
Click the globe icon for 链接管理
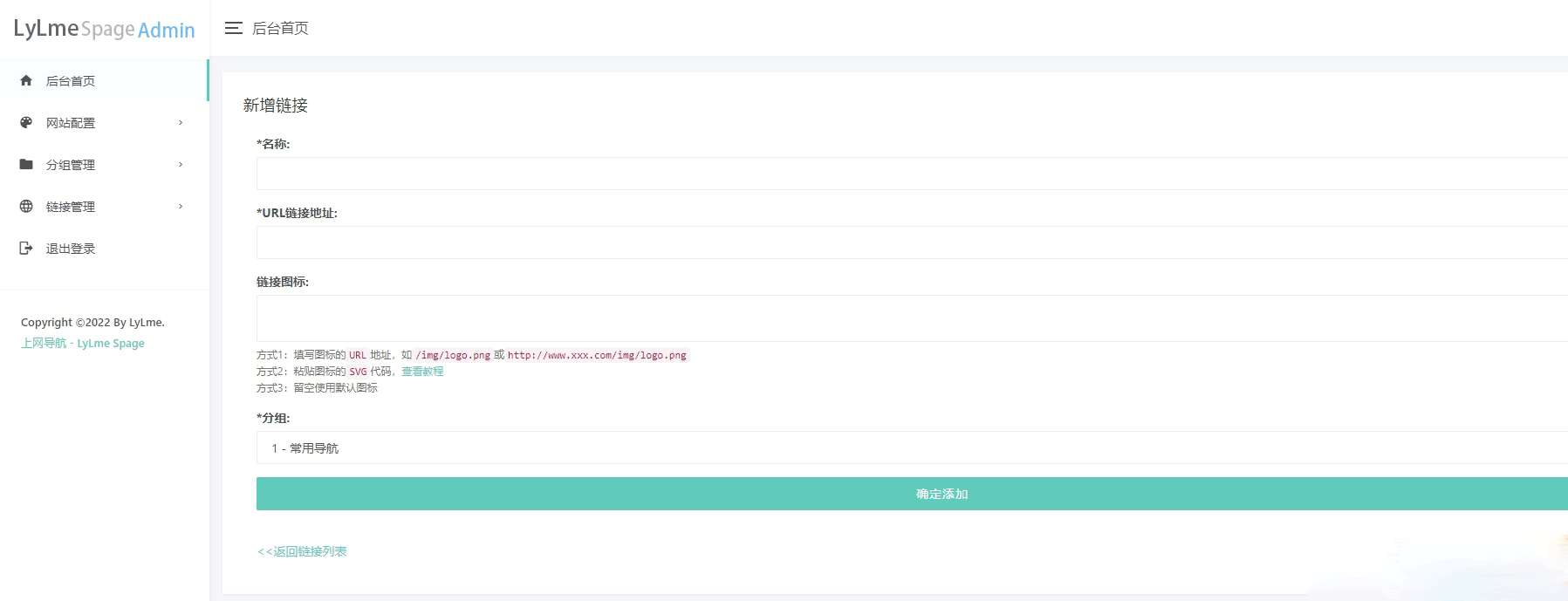pos(26,206)
